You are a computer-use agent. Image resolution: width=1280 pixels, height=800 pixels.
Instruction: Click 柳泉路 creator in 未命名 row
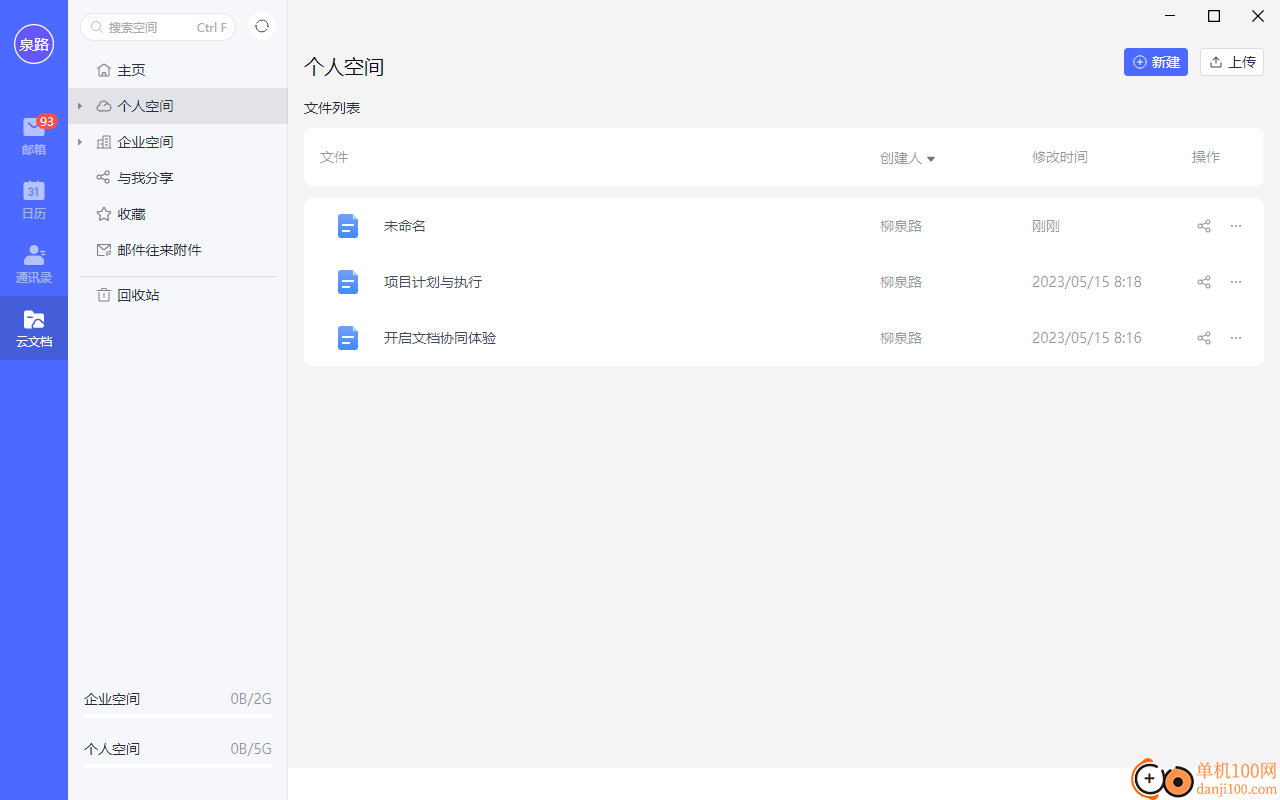pos(901,226)
